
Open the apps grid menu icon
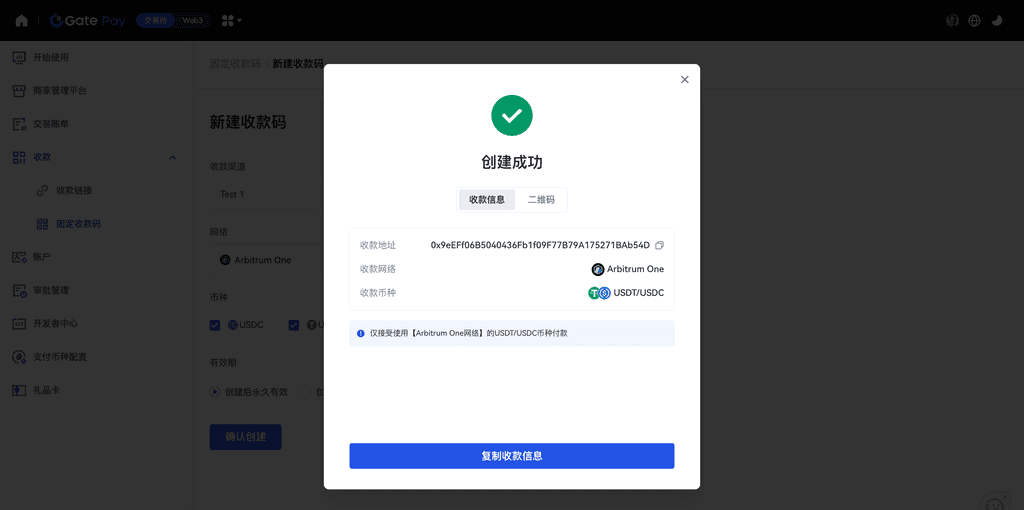pyautogui.click(x=231, y=21)
